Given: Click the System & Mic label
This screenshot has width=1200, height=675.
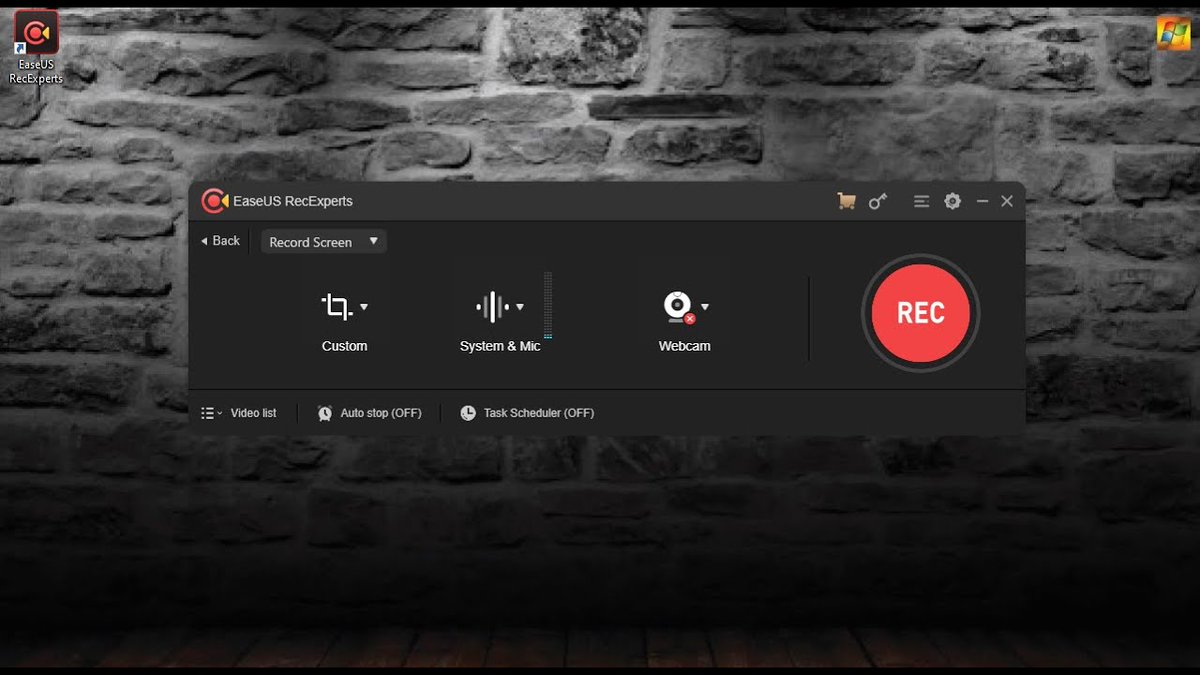Looking at the screenshot, I should click(x=500, y=346).
